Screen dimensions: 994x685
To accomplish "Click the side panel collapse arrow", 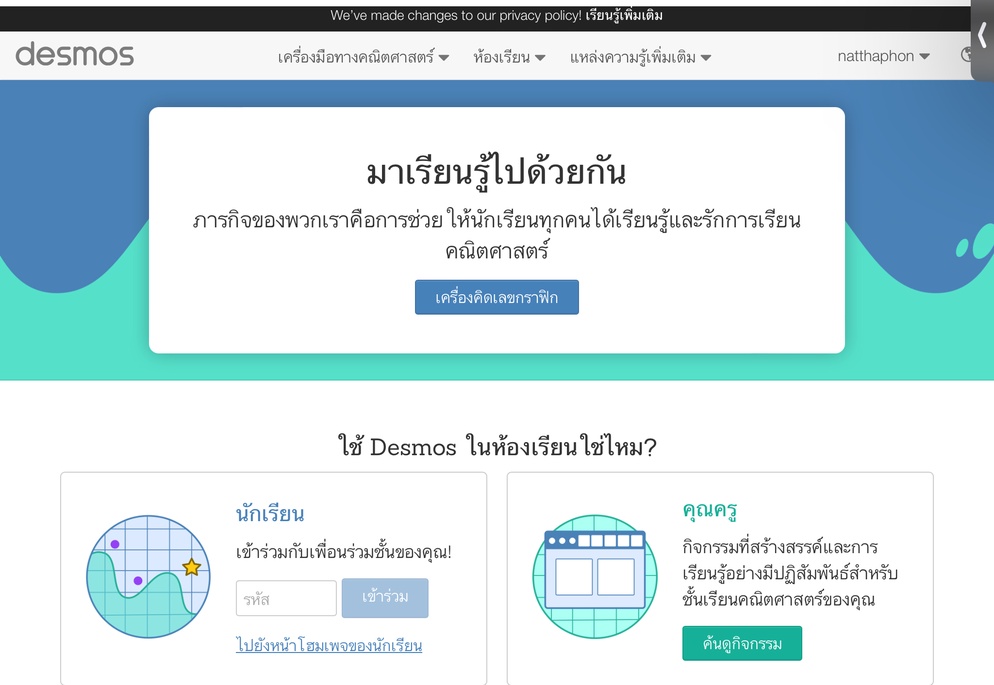I will 983,36.
